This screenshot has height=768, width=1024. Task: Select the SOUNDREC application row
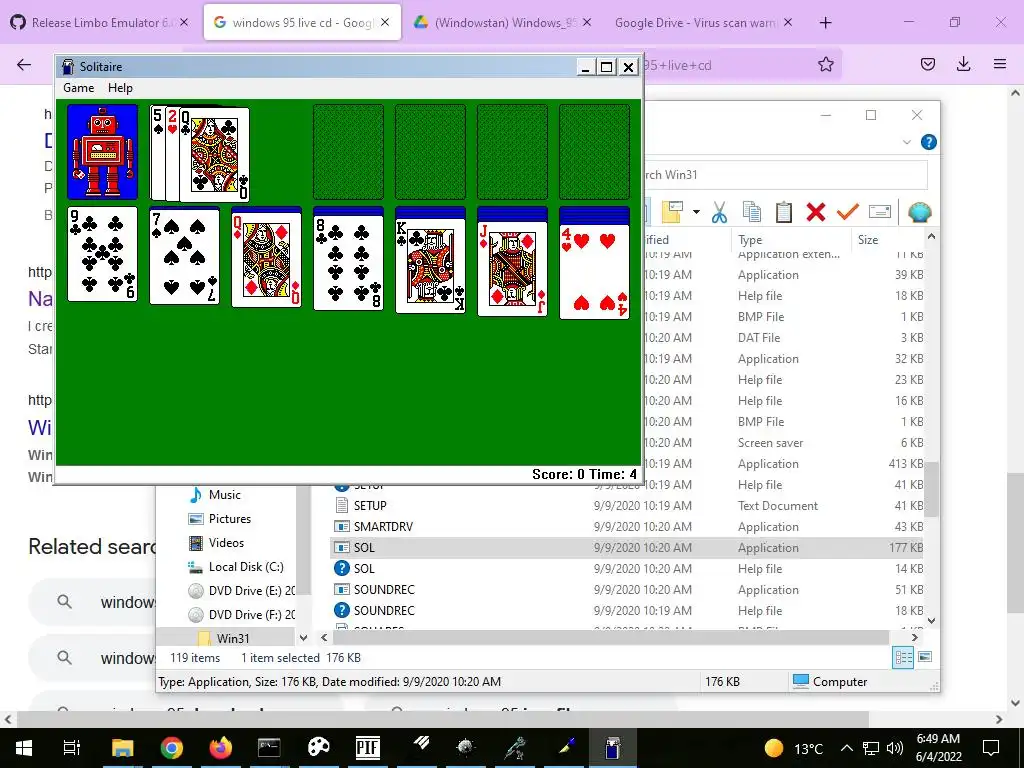[628, 589]
